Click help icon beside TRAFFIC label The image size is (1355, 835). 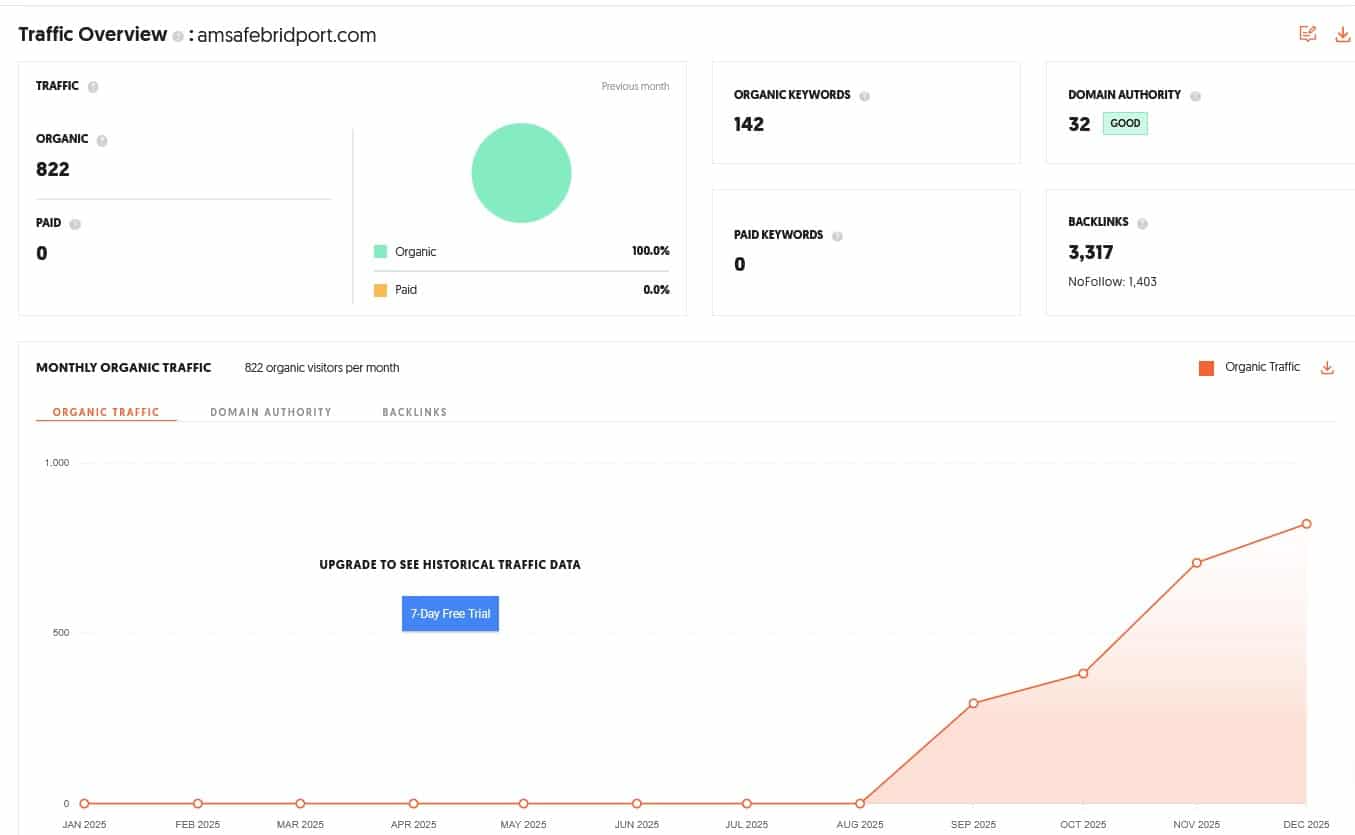(93, 87)
